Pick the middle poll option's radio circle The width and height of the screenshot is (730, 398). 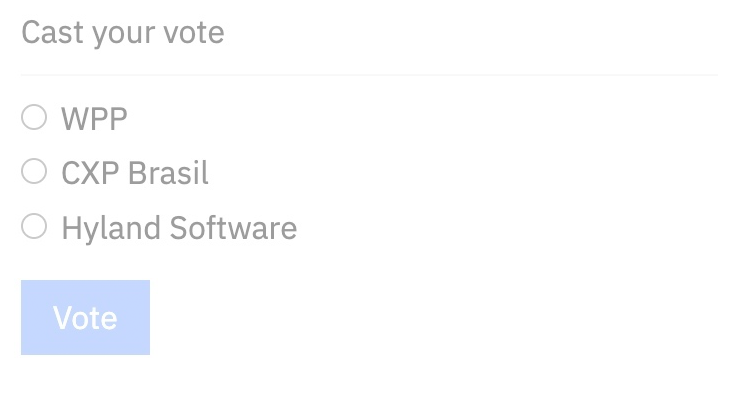coord(34,171)
